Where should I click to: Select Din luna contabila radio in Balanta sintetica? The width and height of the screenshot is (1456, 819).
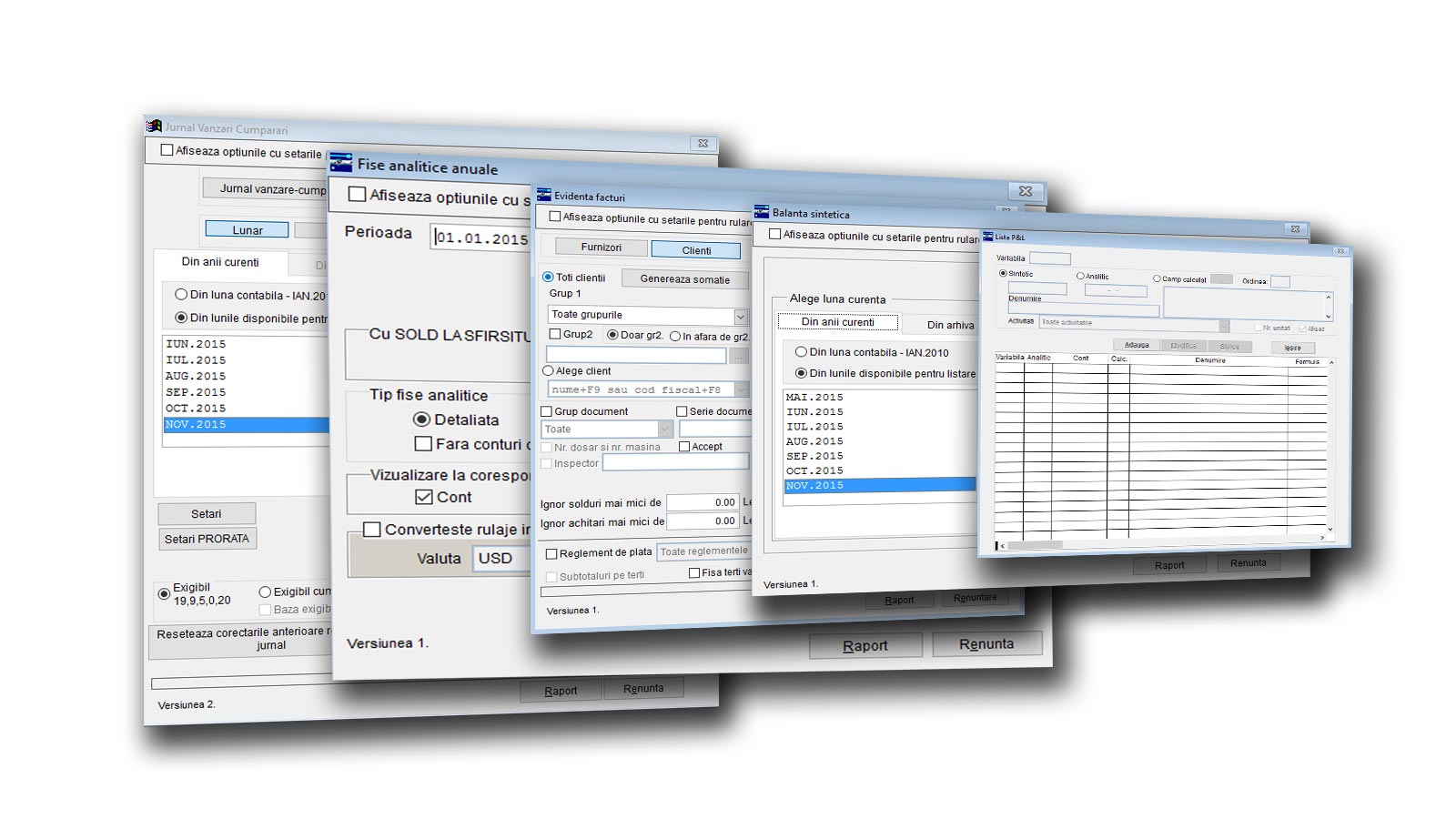(801, 351)
